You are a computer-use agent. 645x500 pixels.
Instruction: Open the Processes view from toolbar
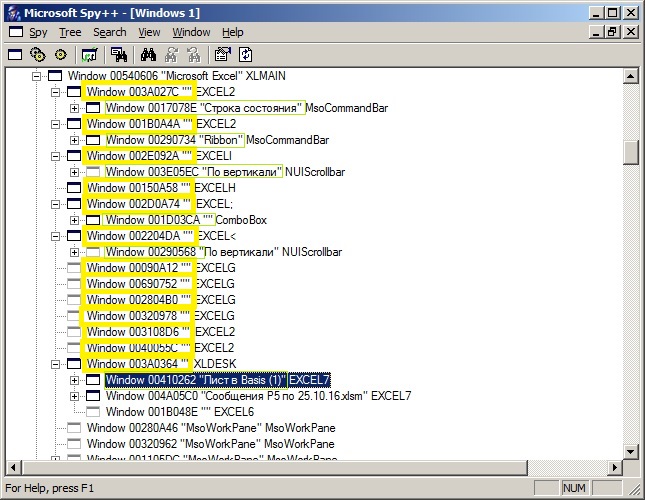click(x=38, y=54)
